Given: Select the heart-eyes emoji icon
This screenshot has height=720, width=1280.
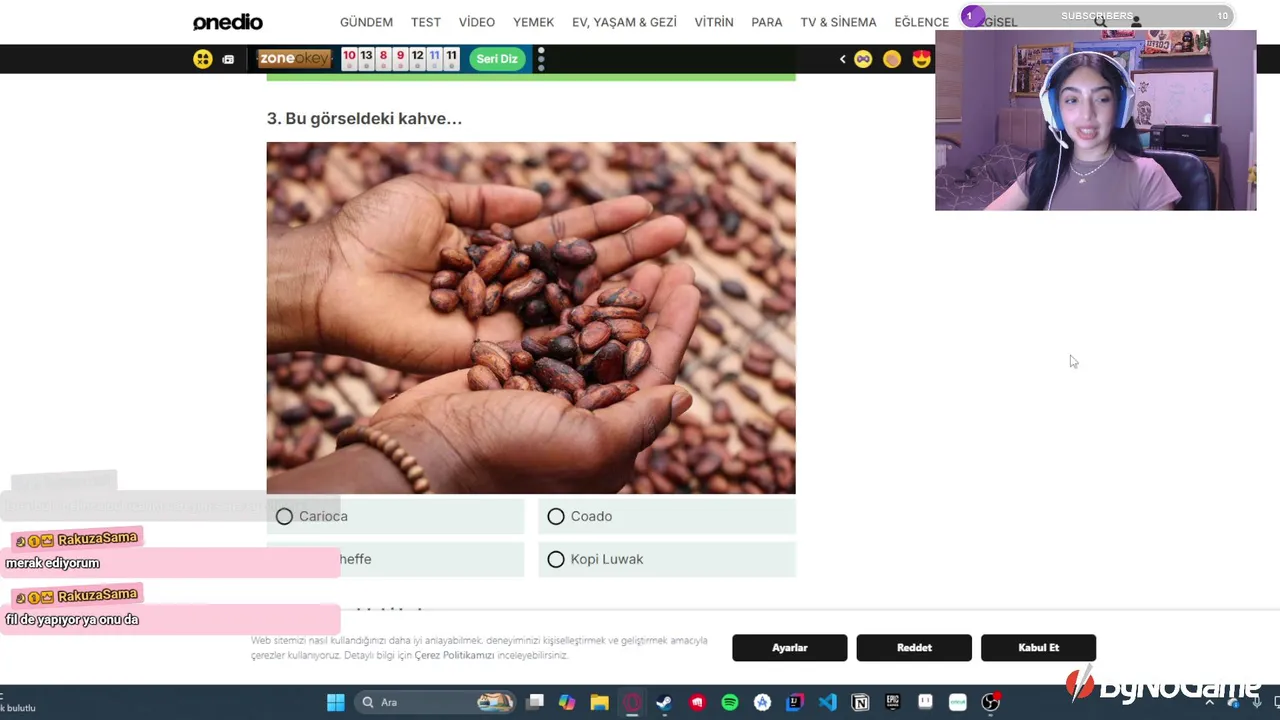Looking at the screenshot, I should click(x=921, y=59).
